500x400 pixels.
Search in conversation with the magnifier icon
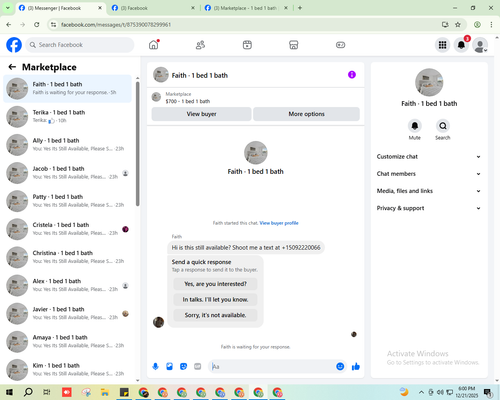coord(443,126)
